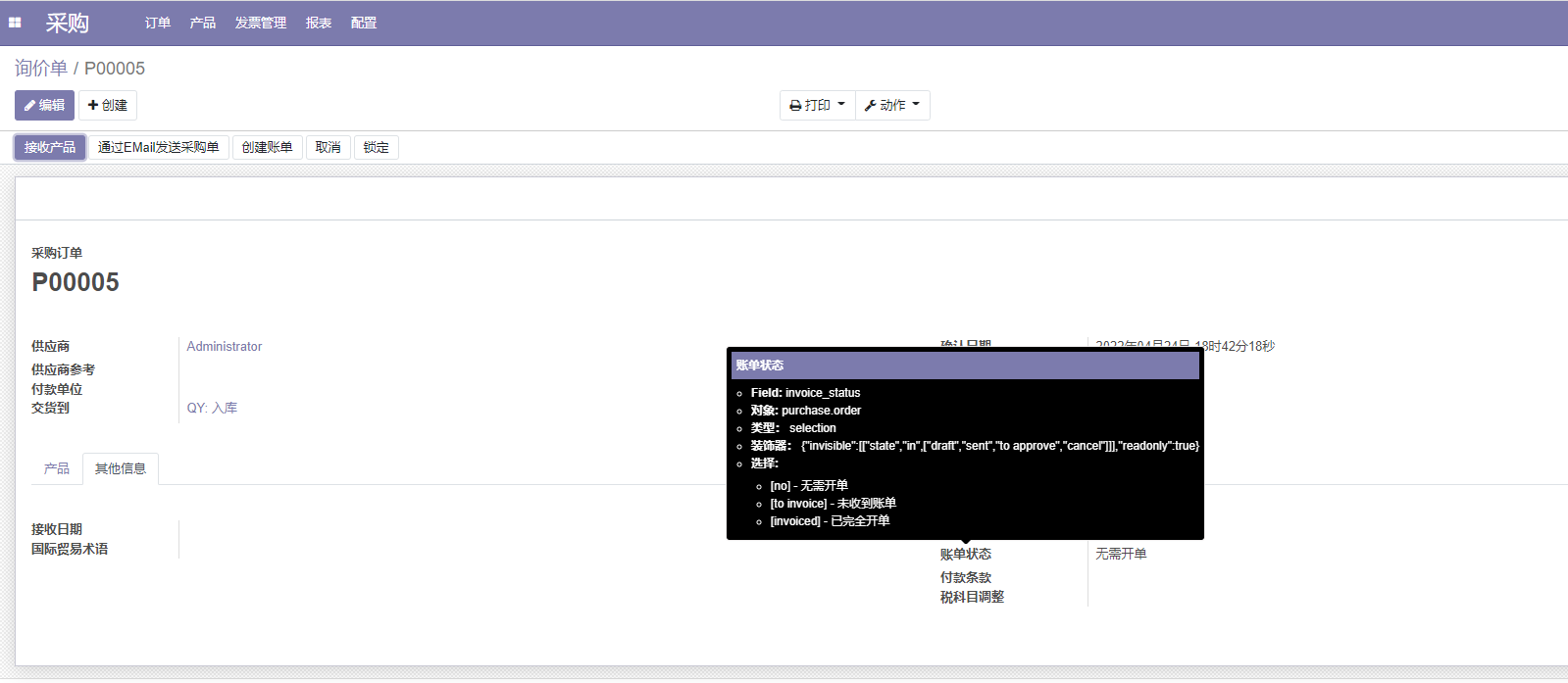Screen dimensions: 1568x683
Task: Click the 取消 button
Action: [329, 147]
